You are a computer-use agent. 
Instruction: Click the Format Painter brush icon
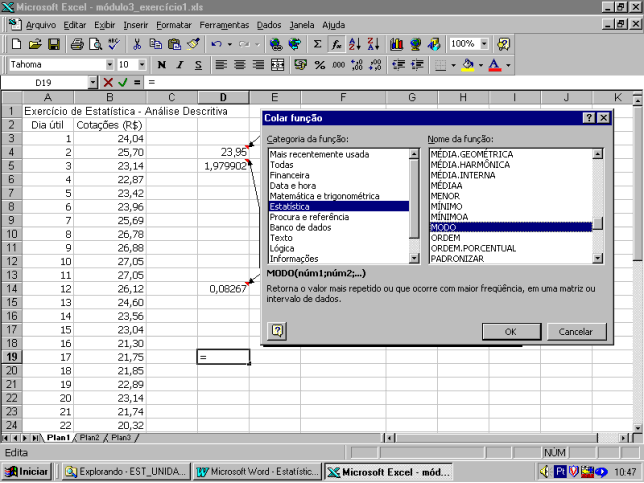pos(194,44)
